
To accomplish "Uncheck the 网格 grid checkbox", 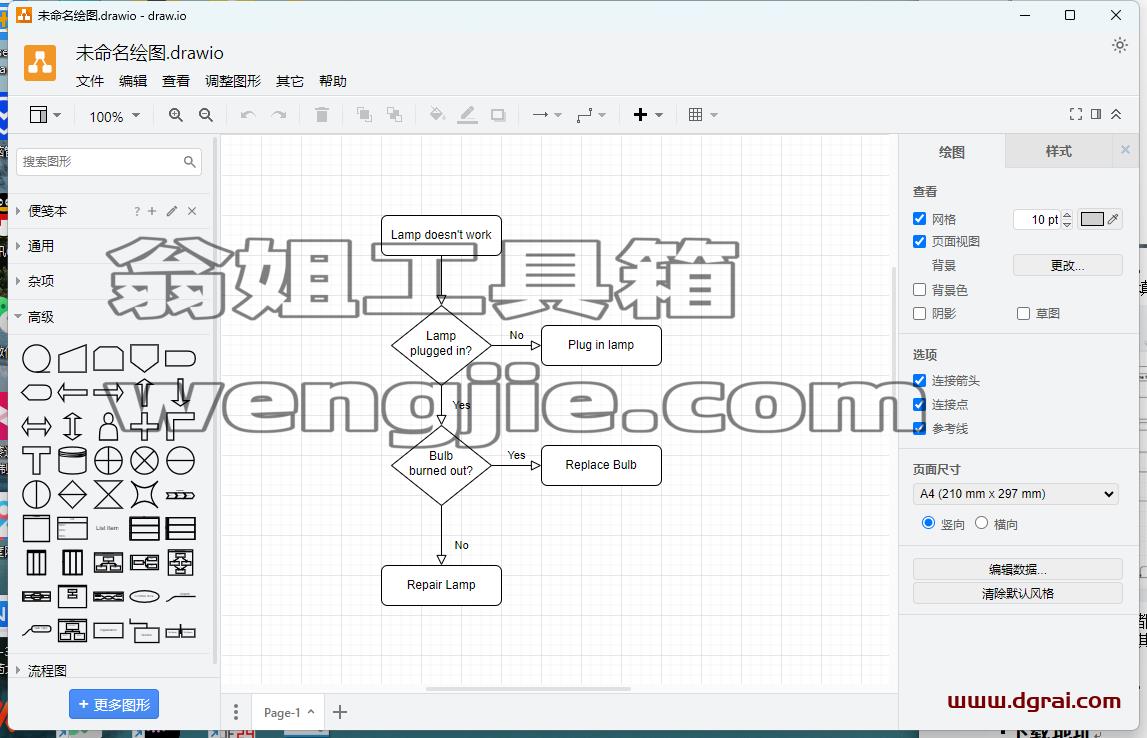I will point(920,219).
